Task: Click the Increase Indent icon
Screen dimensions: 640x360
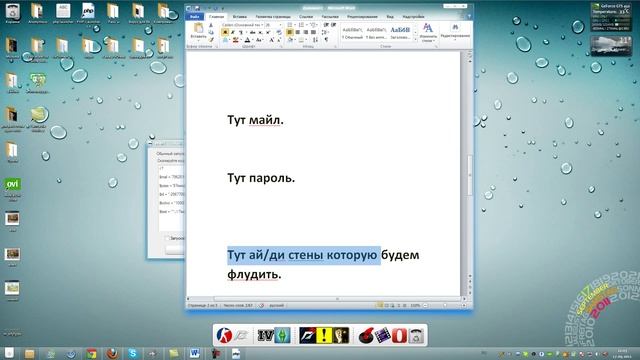Action: [333, 25]
